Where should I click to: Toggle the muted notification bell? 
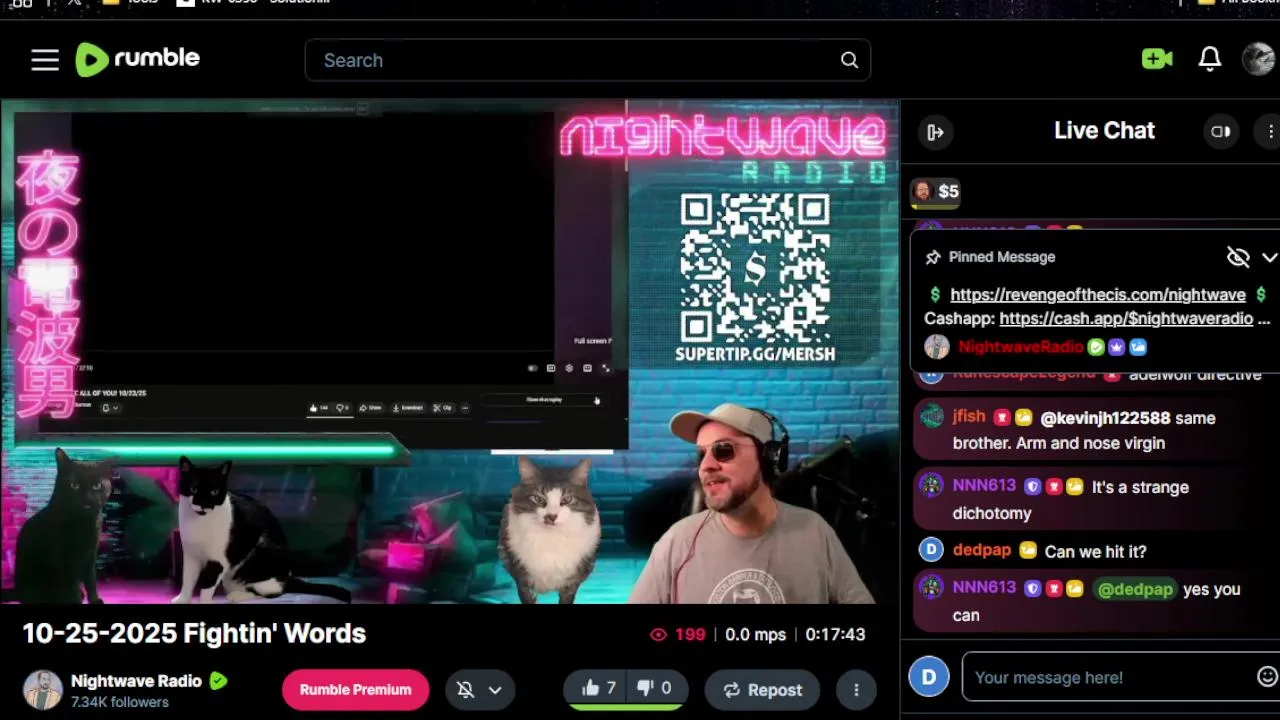click(x=465, y=689)
